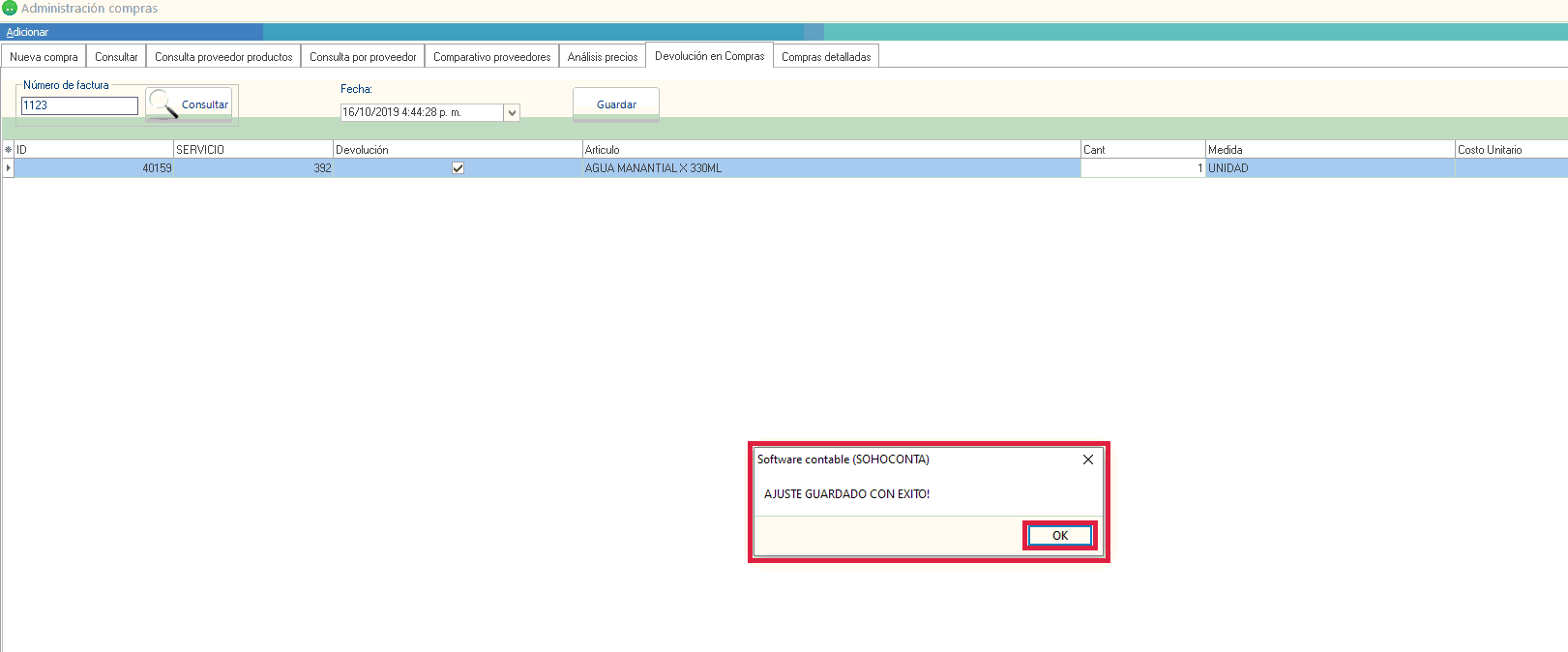Uncheck the Devolución checkbox for AGUA MANANTIAL

(458, 168)
